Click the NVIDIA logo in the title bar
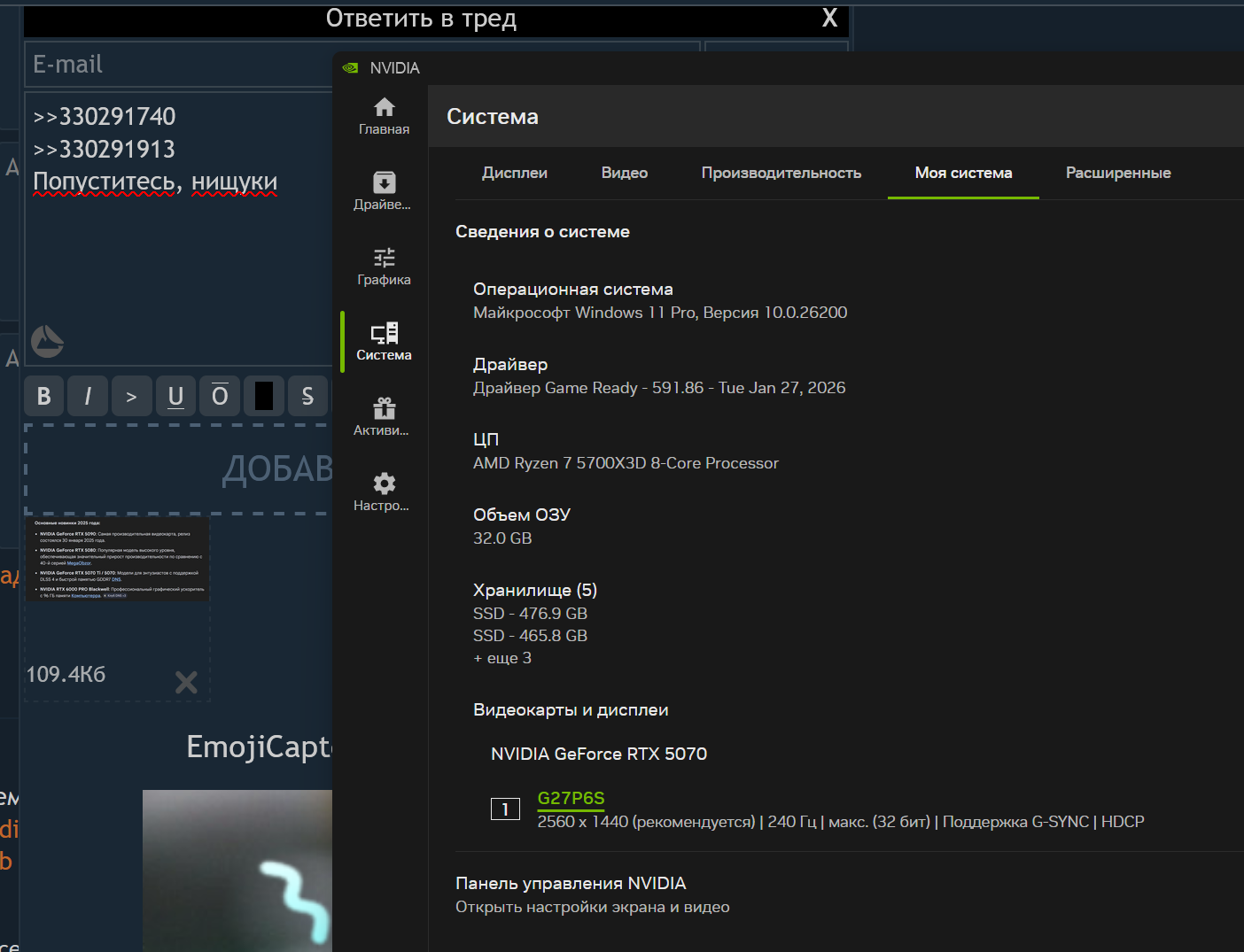The height and width of the screenshot is (952, 1244). (x=351, y=68)
